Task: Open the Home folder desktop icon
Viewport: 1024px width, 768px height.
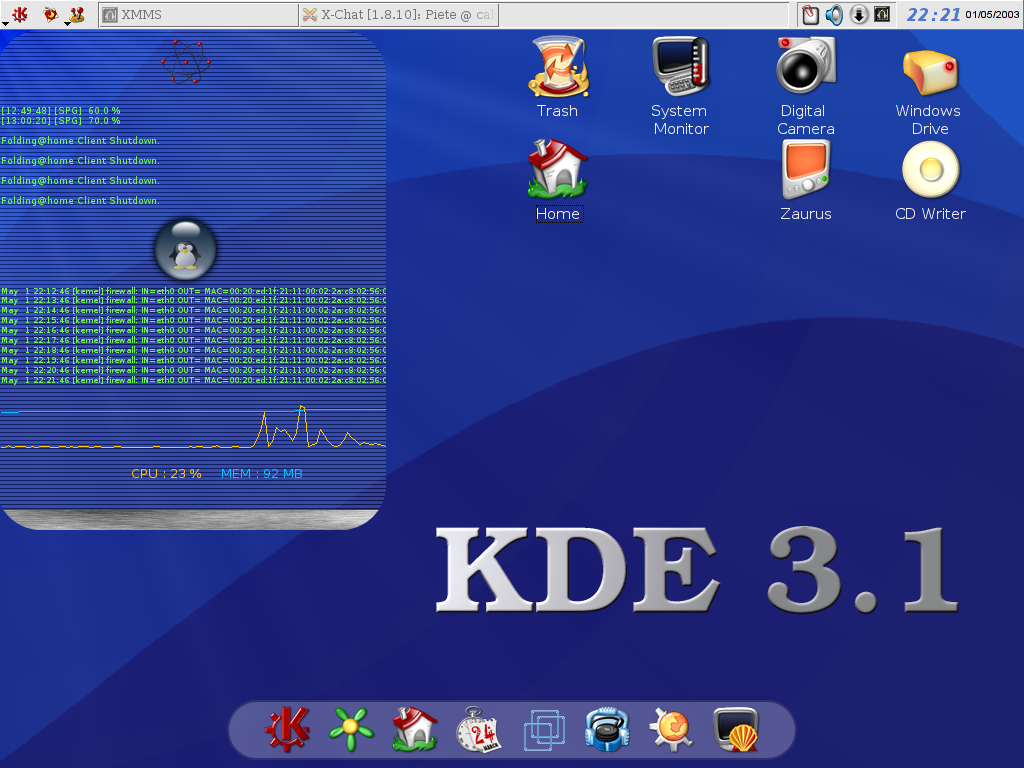Action: [x=558, y=168]
